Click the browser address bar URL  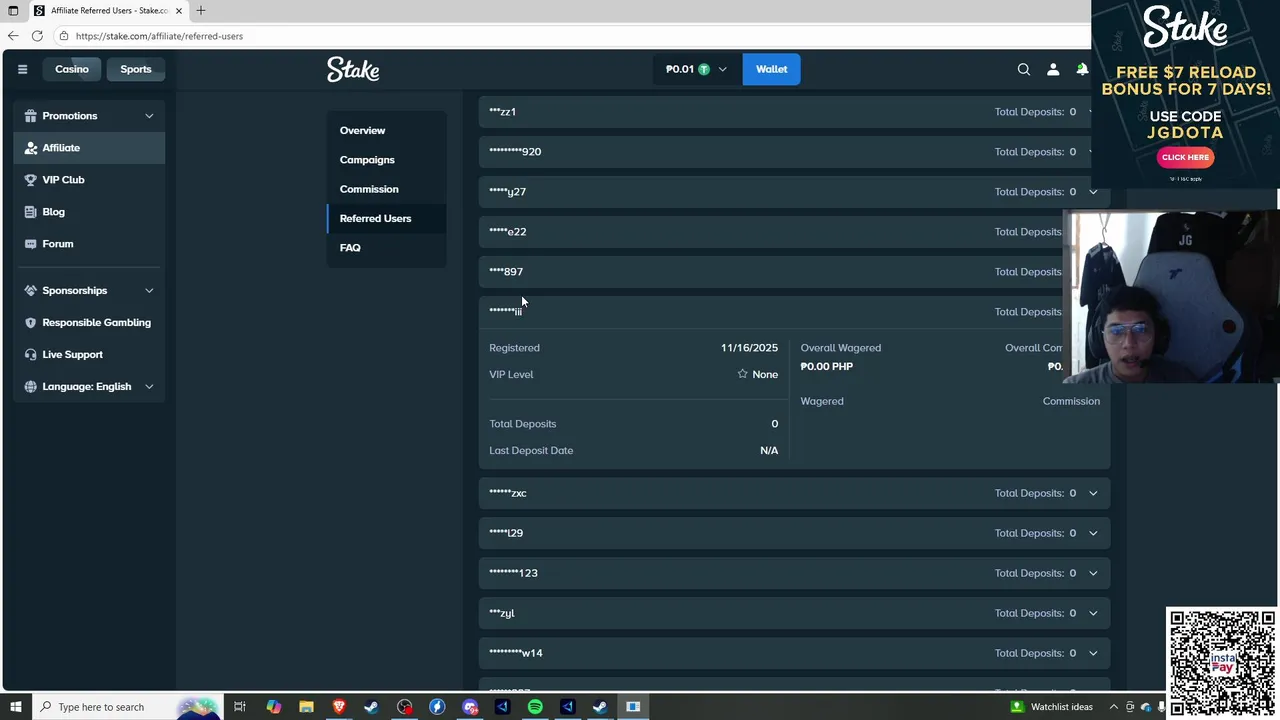click(159, 36)
